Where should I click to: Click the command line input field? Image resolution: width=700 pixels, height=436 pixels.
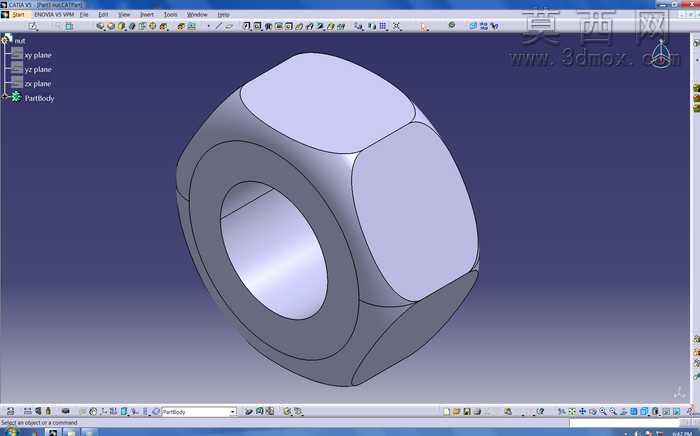(x=624, y=422)
